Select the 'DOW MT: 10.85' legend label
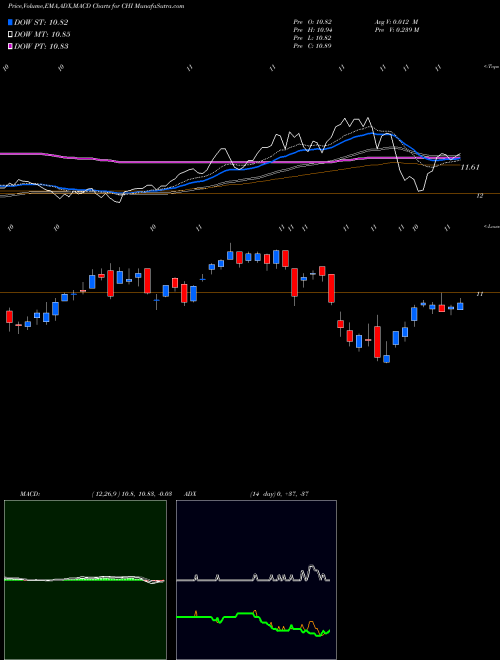500x660 pixels. [x=43, y=35]
